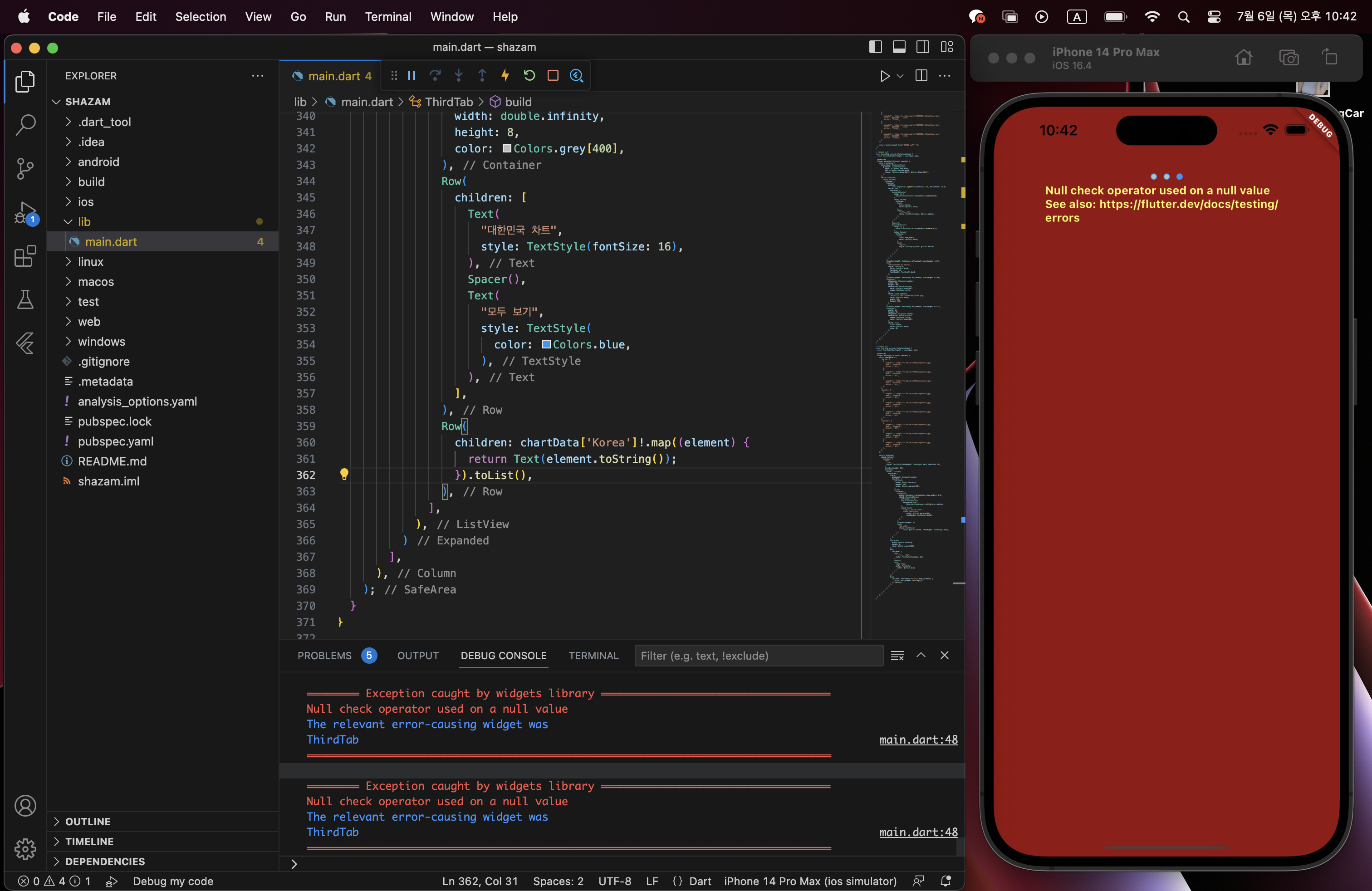The width and height of the screenshot is (1372, 891).
Task: Expand the .dart_tool folder
Action: click(69, 122)
